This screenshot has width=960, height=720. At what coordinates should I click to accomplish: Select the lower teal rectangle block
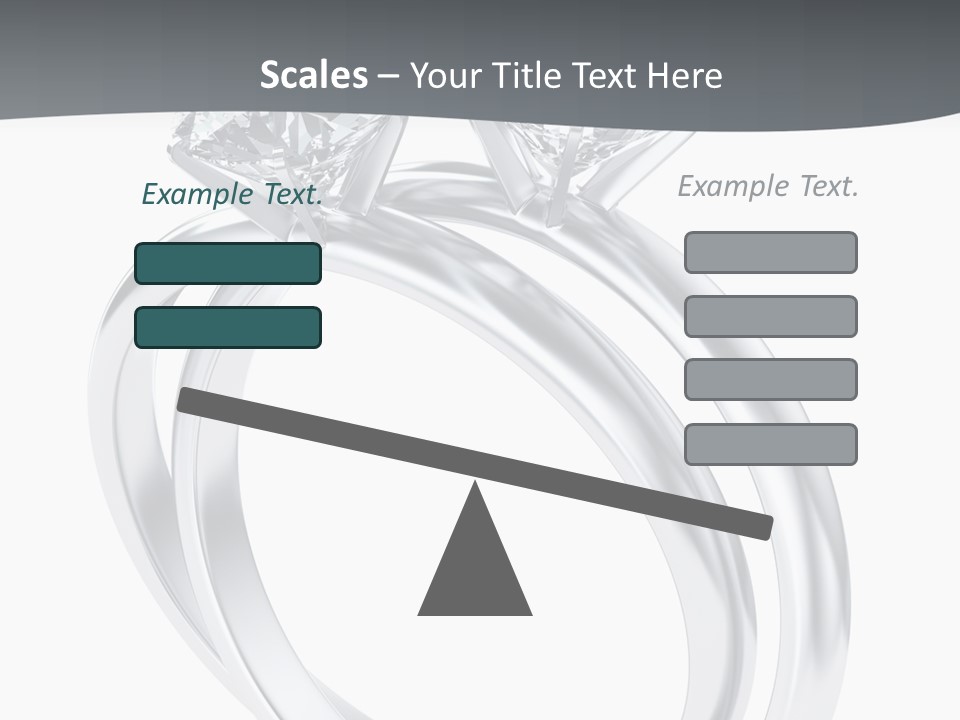[228, 328]
